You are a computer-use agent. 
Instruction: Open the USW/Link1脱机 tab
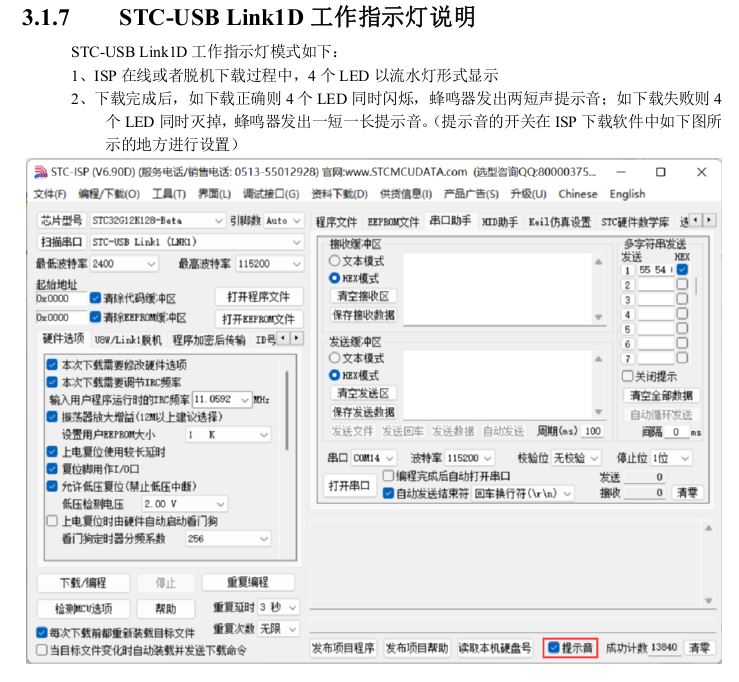(128, 340)
